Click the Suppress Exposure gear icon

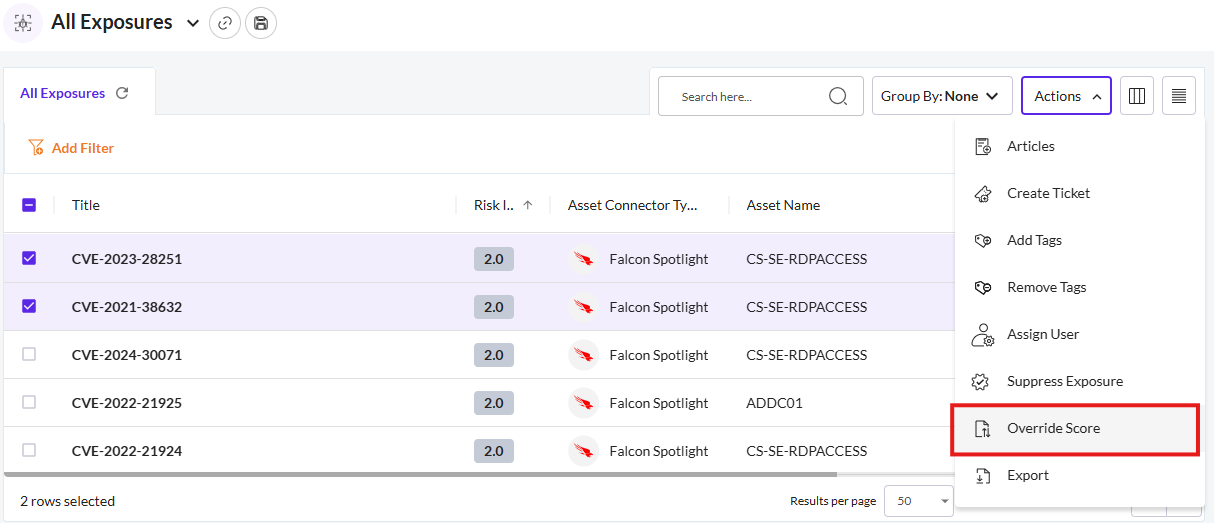coord(981,381)
